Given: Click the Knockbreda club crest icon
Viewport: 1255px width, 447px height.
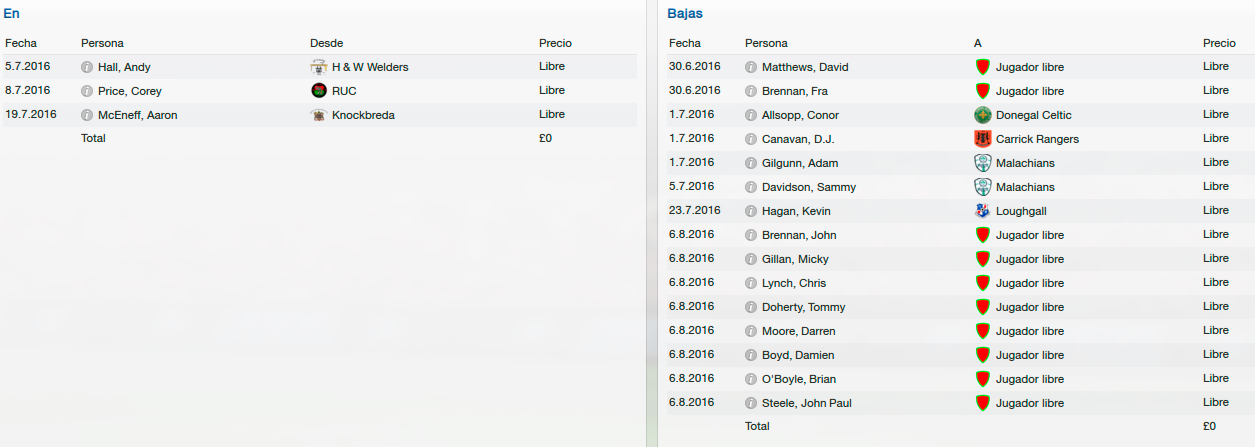Looking at the screenshot, I should pyautogui.click(x=319, y=115).
